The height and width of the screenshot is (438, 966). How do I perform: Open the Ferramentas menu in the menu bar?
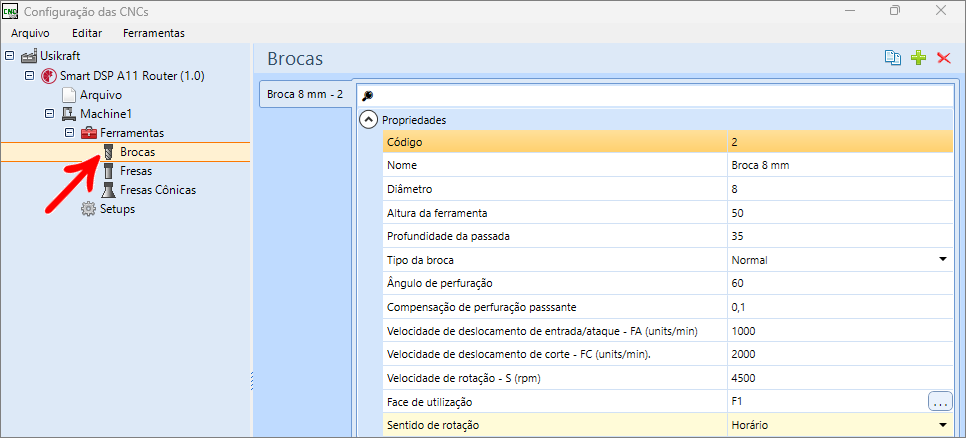(x=153, y=33)
